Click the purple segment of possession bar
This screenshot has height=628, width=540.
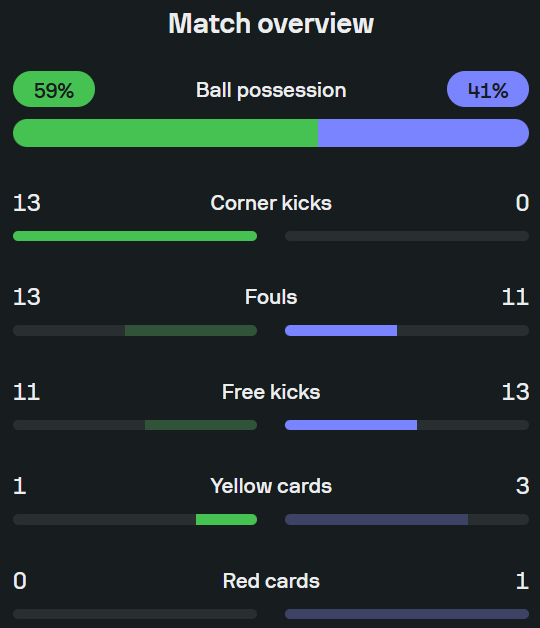point(423,133)
